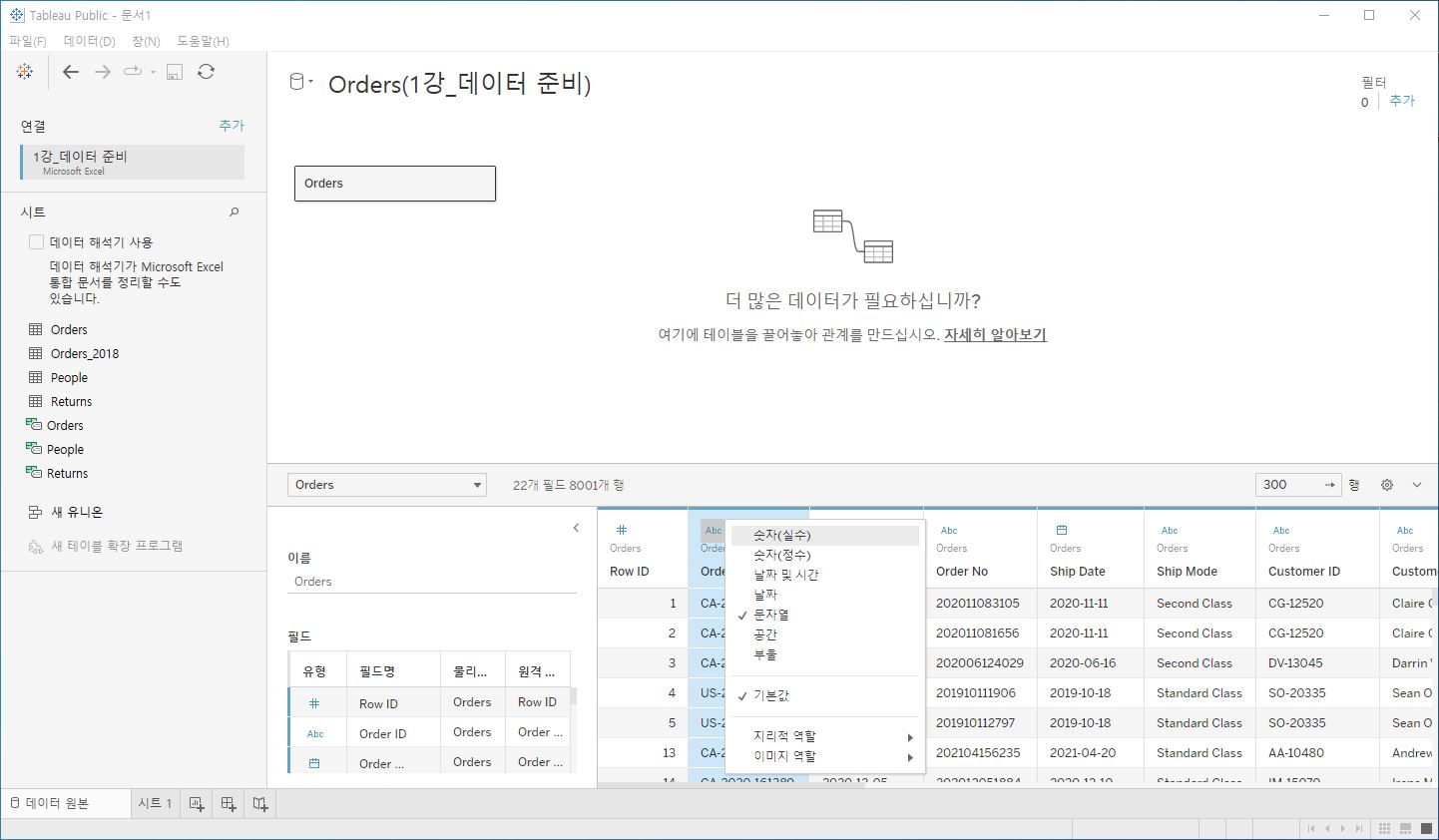The image size is (1439, 840).
Task: Click the show tabs square icon in status bar
Action: (1426, 828)
